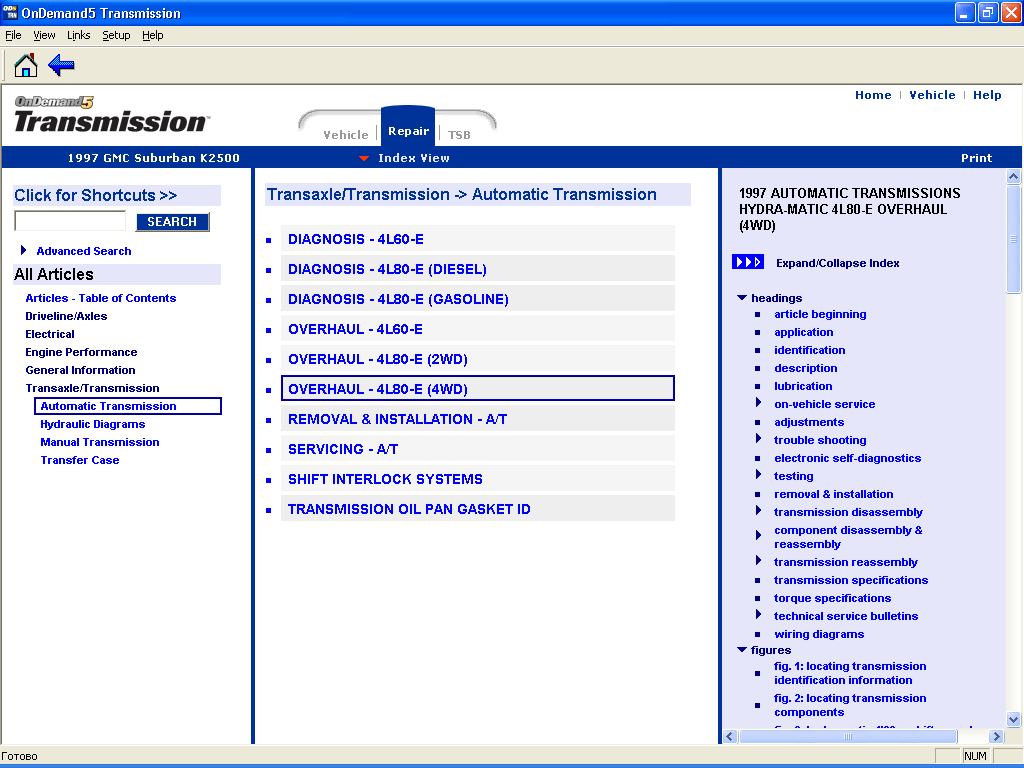Viewport: 1024px width, 768px height.
Task: Select the Electrical category
Action: point(50,334)
